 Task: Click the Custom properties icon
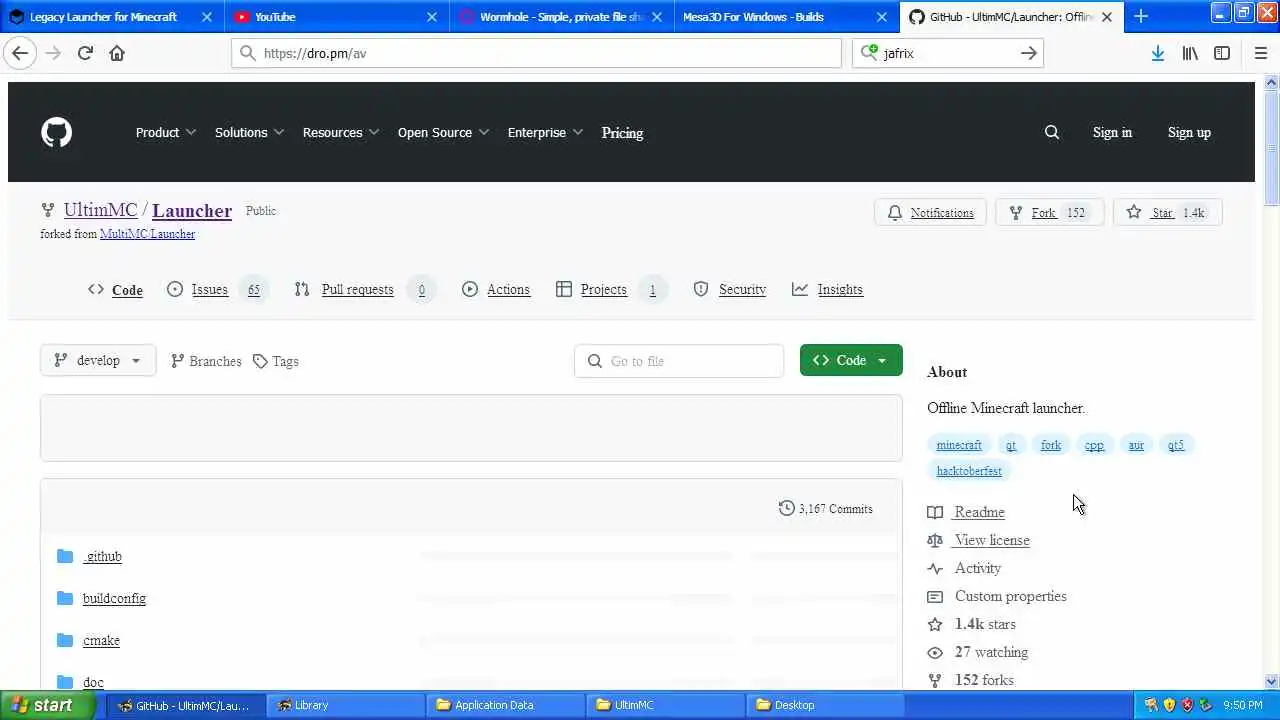935,596
